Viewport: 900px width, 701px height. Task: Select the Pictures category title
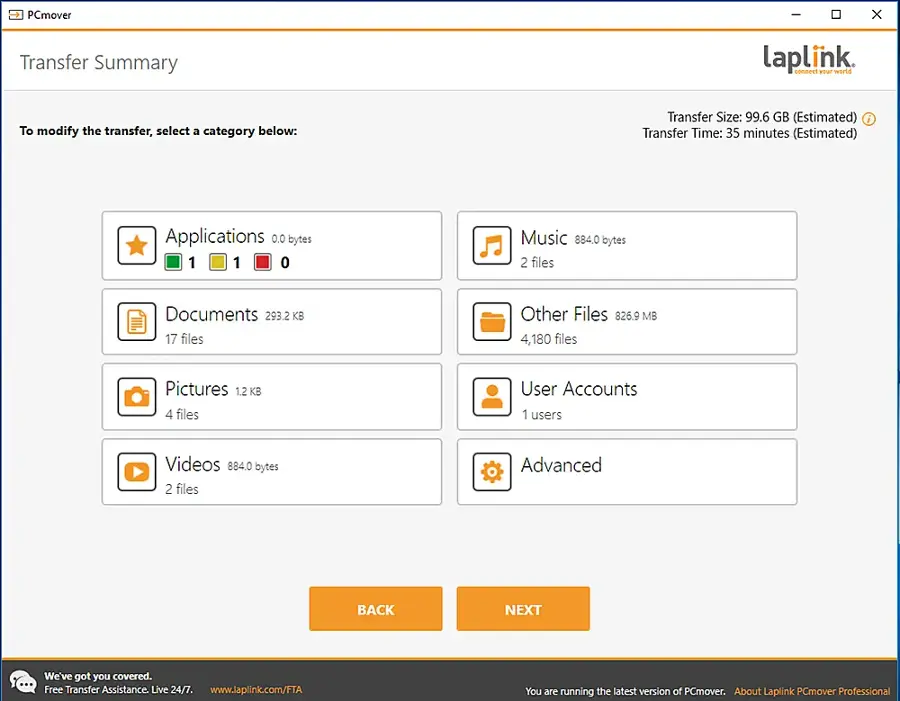tap(197, 389)
